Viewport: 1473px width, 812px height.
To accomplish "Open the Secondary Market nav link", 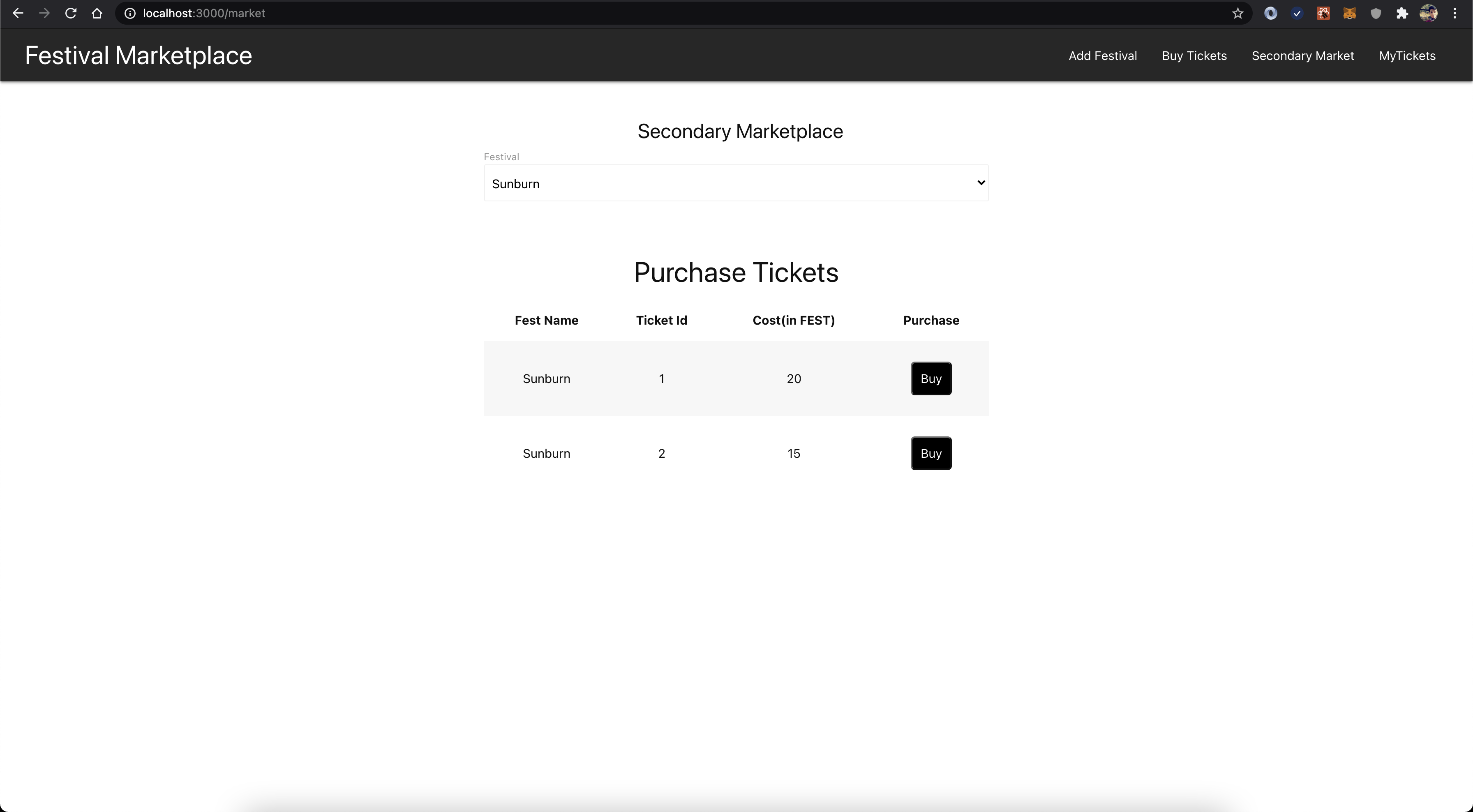I will [1302, 55].
